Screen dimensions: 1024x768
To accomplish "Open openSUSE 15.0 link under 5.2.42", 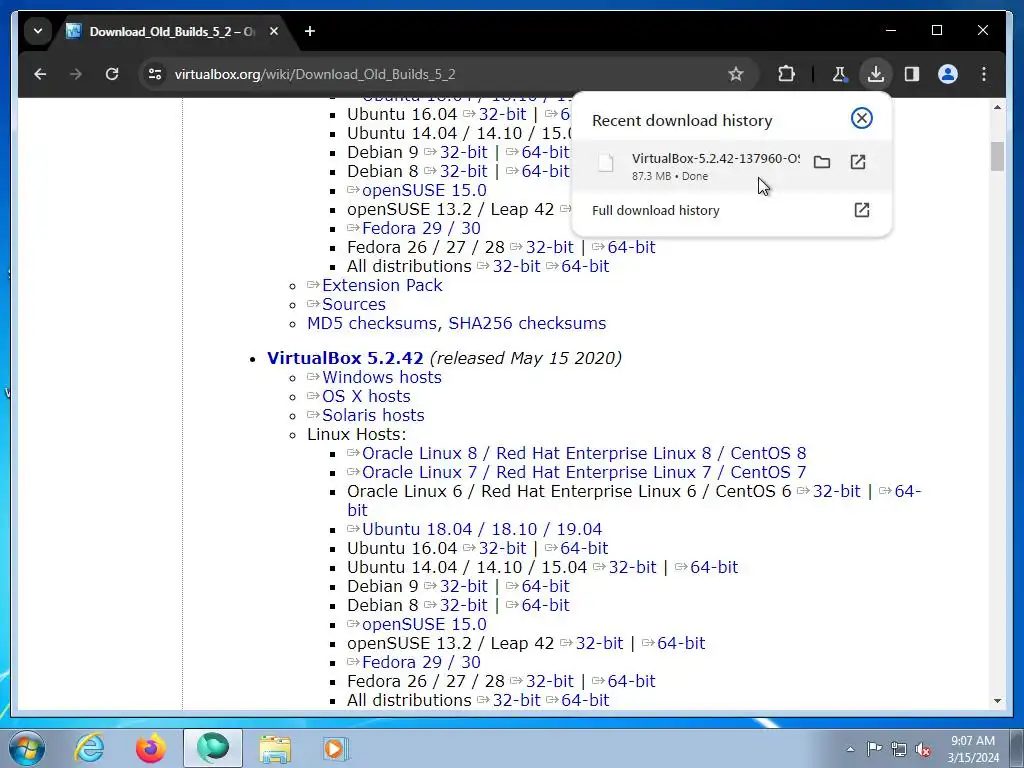I will point(424,624).
